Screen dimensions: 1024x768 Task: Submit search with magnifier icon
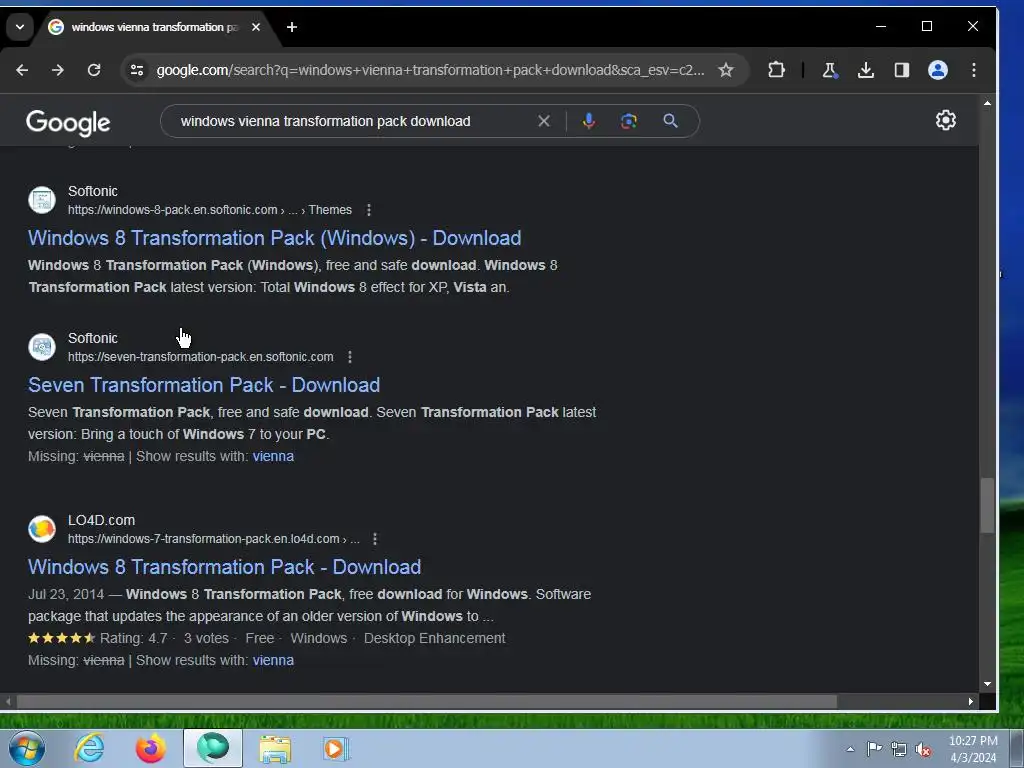[670, 121]
